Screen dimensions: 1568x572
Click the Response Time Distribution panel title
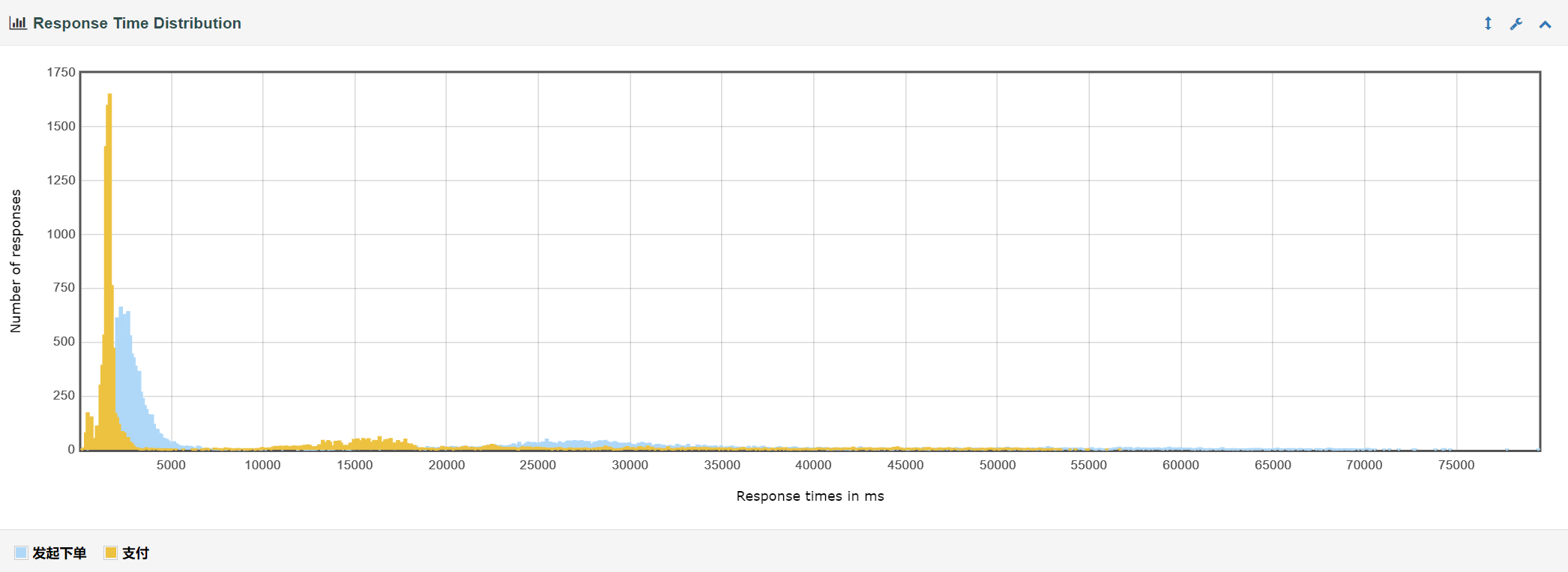point(137,23)
